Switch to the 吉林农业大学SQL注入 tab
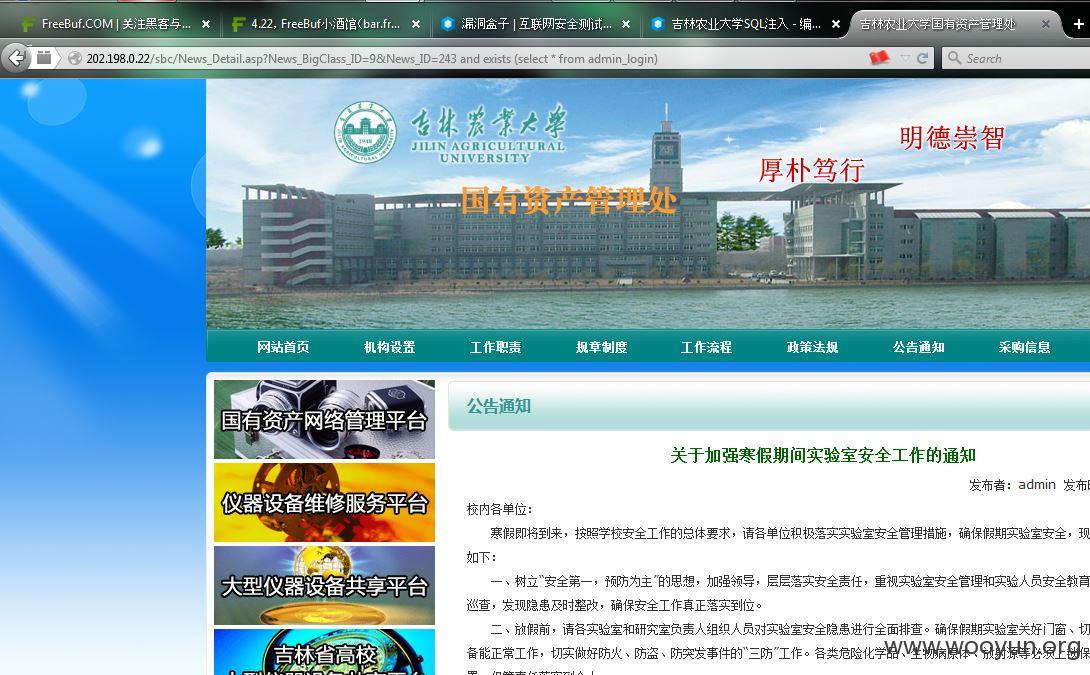The width and height of the screenshot is (1090, 675). pos(745,24)
